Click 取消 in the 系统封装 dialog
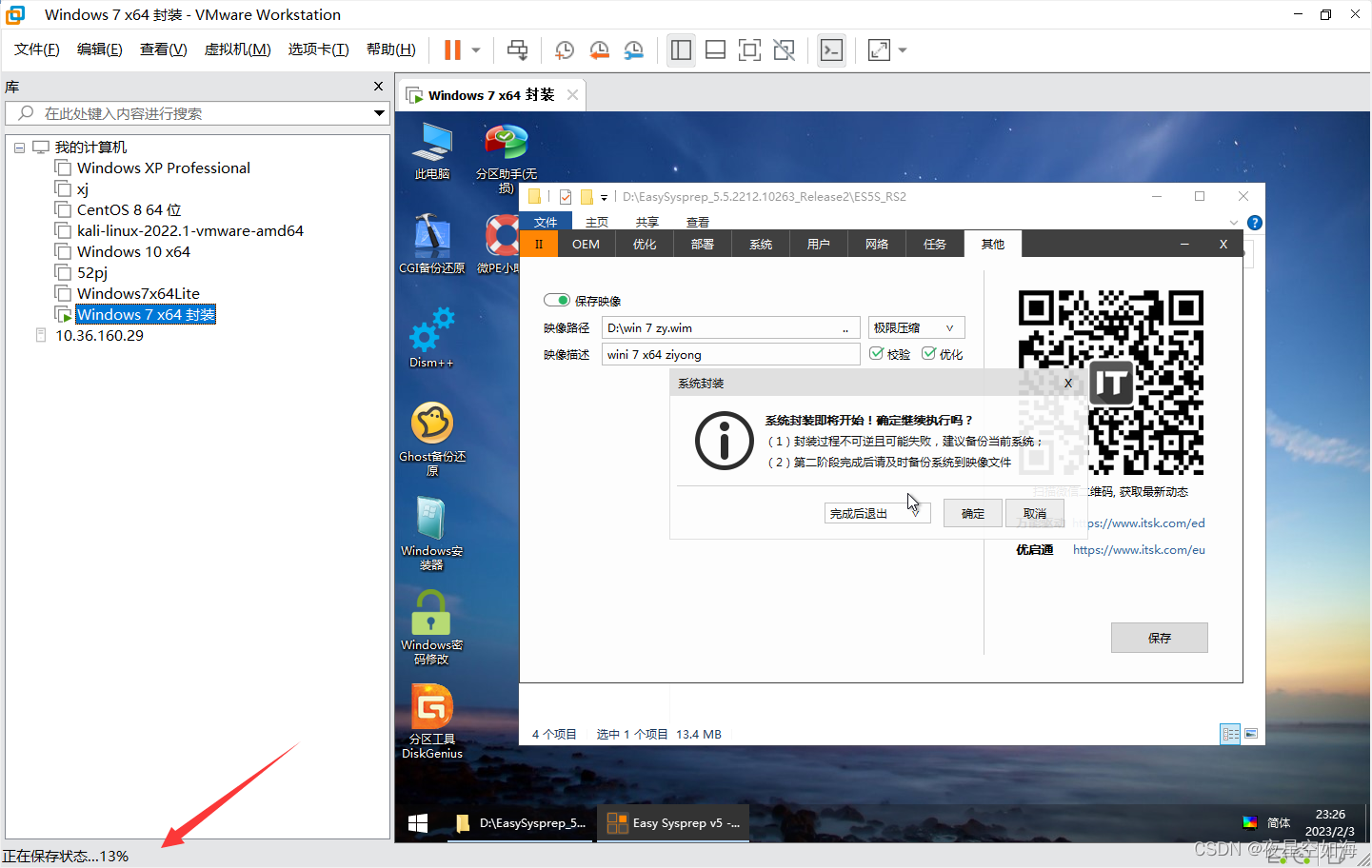The width and height of the screenshot is (1372, 868). [1034, 513]
